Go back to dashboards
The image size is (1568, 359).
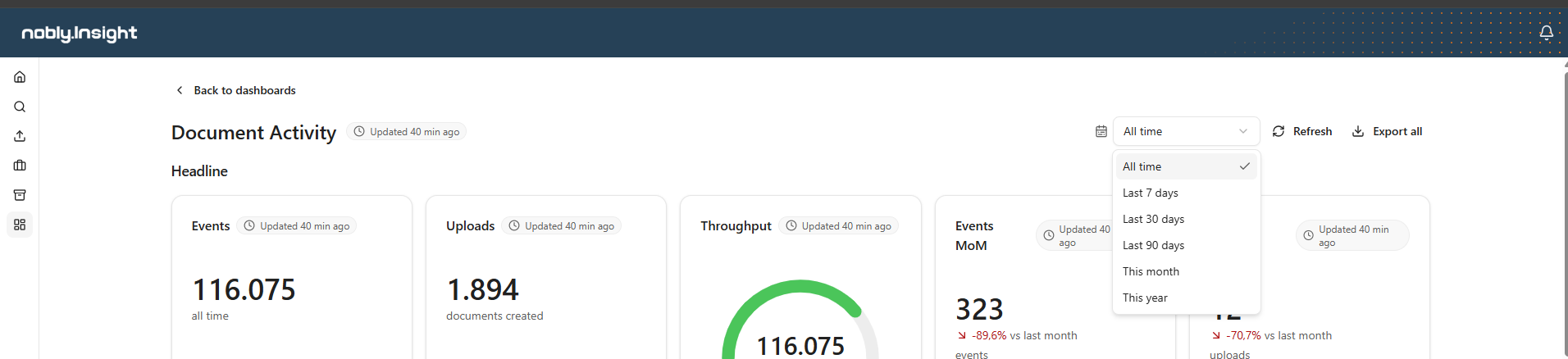coord(235,90)
